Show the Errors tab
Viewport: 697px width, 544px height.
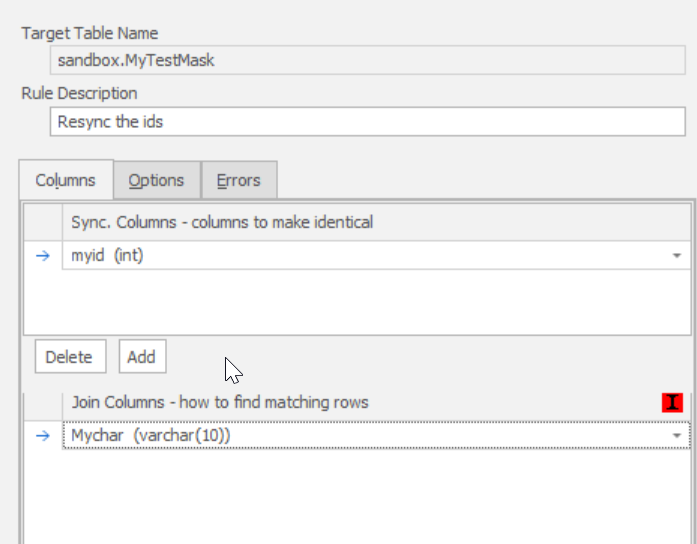click(x=238, y=181)
